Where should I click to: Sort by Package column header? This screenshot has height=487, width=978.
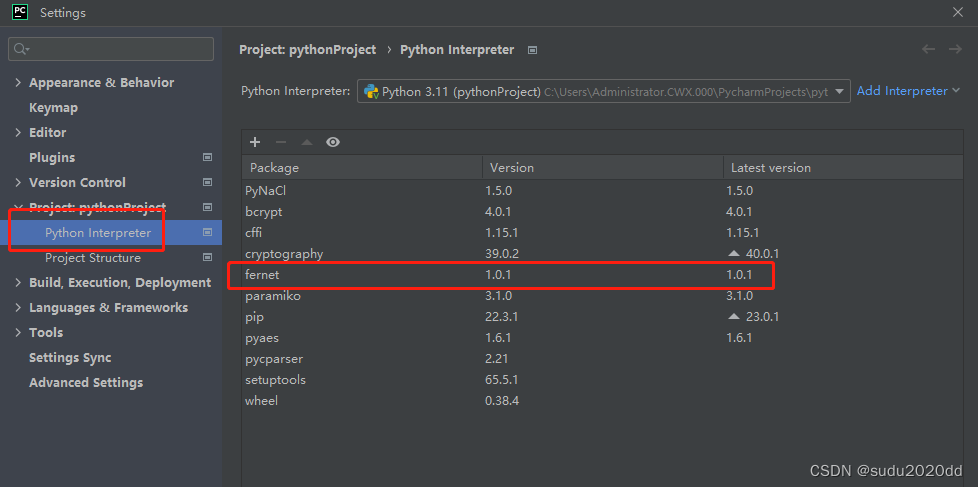362,168
